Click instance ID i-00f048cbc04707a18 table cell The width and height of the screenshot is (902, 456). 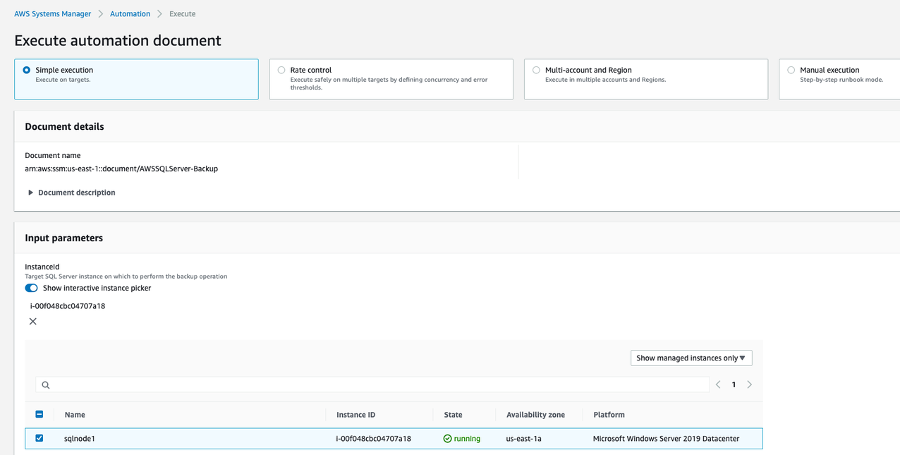click(373, 439)
